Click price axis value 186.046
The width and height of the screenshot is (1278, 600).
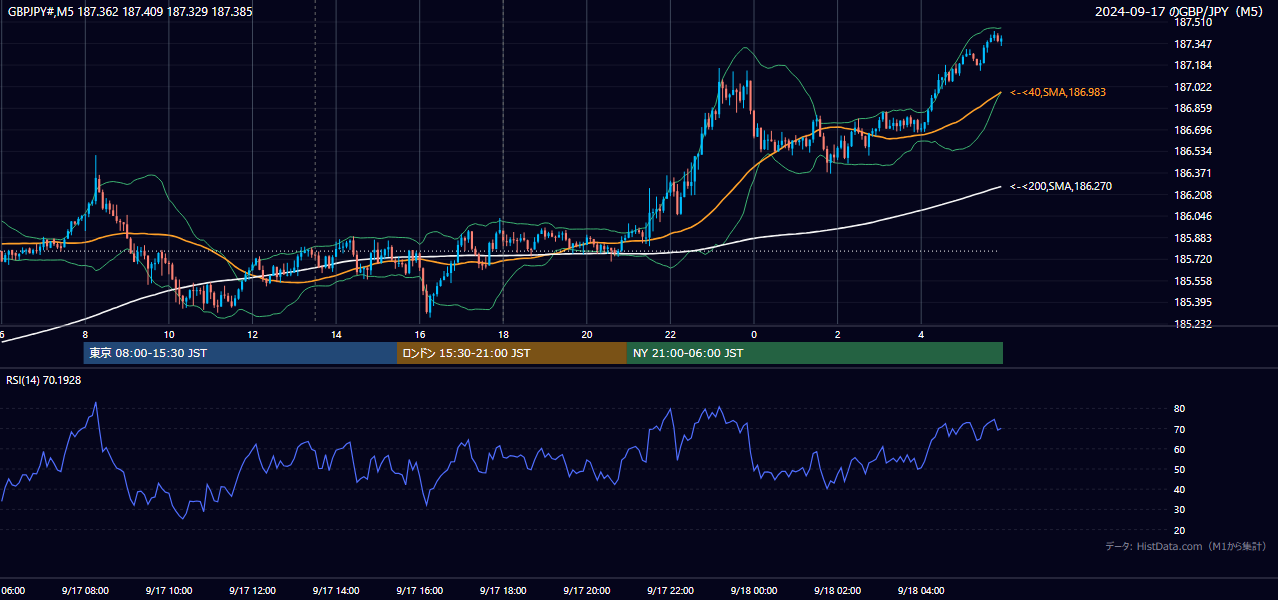1193,216
